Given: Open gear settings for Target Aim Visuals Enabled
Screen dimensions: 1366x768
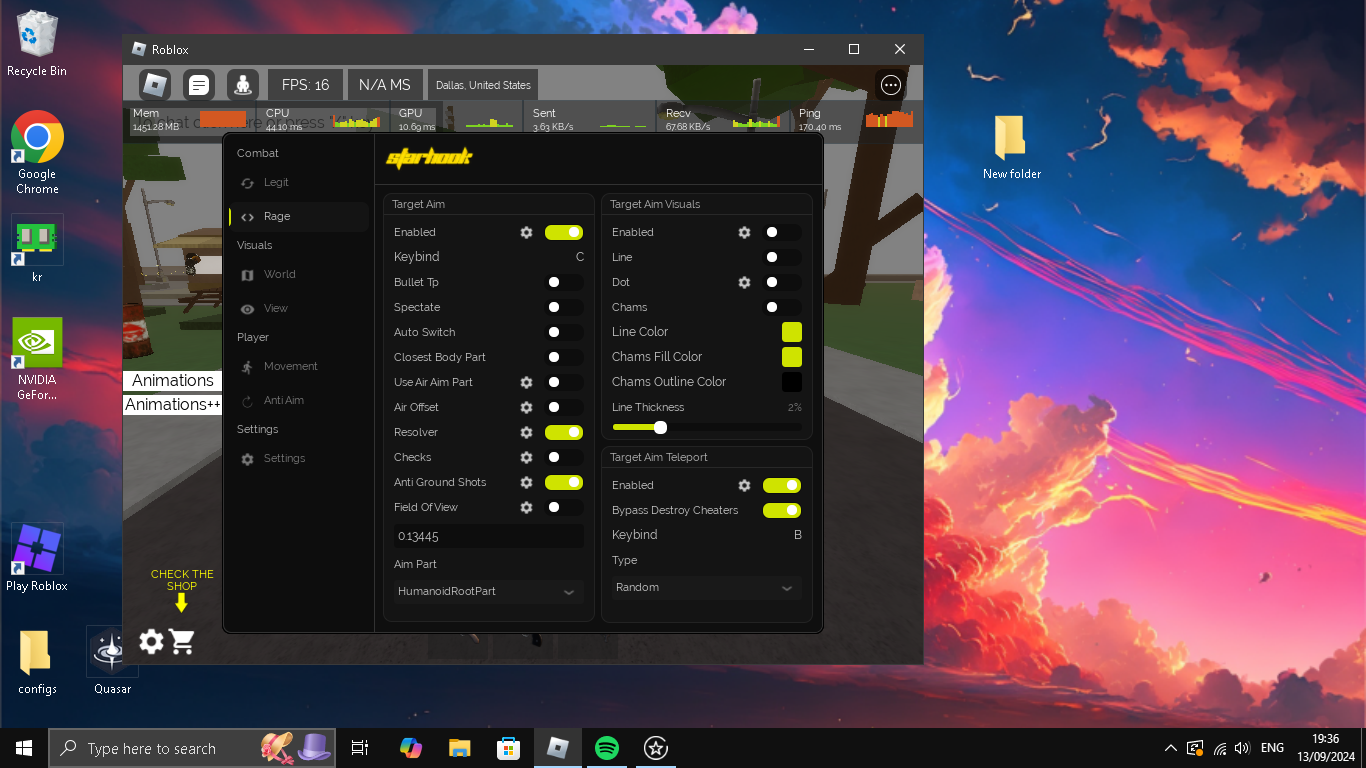Looking at the screenshot, I should (744, 232).
